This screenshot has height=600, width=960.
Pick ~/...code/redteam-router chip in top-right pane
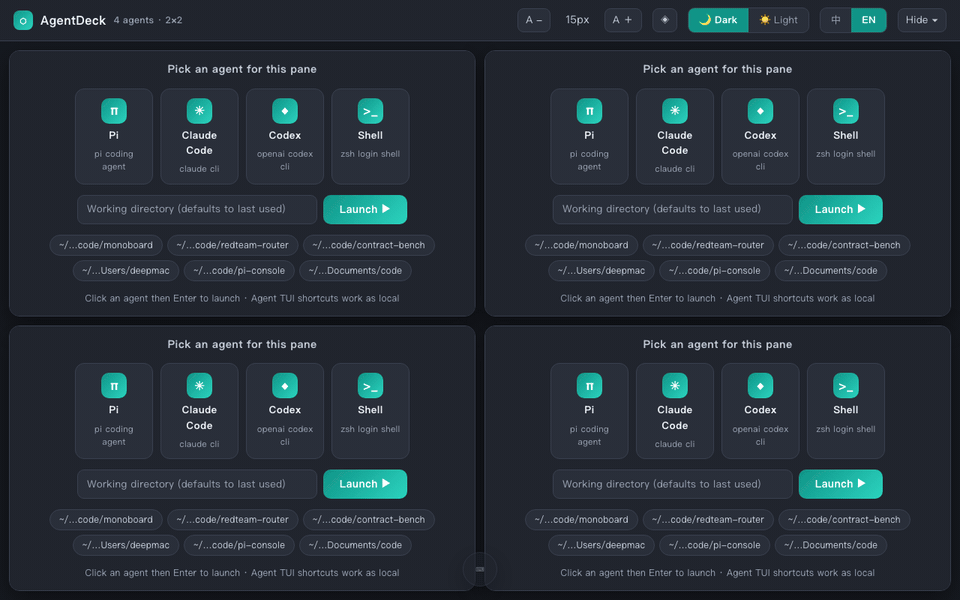(708, 245)
